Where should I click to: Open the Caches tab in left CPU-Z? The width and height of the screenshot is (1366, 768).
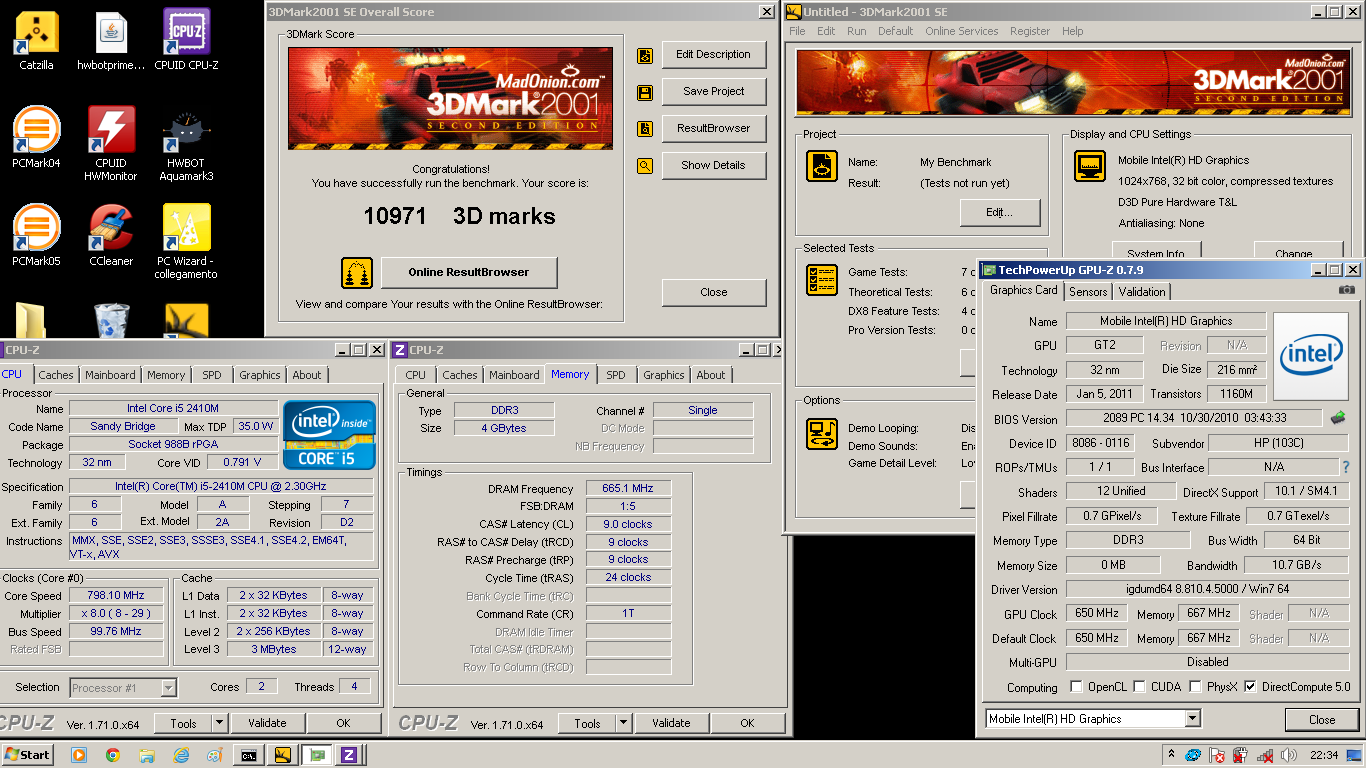click(56, 375)
